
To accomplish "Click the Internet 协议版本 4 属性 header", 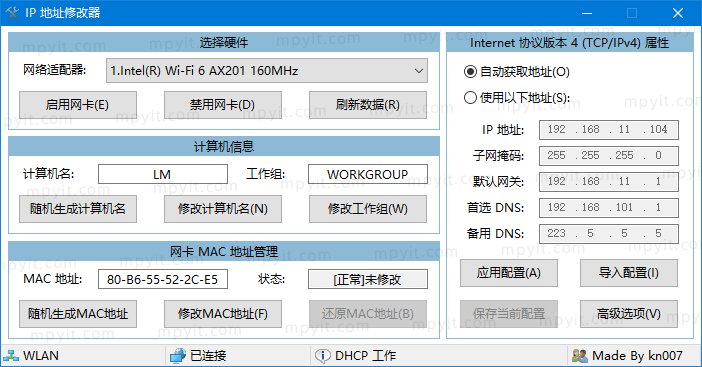I will point(570,43).
